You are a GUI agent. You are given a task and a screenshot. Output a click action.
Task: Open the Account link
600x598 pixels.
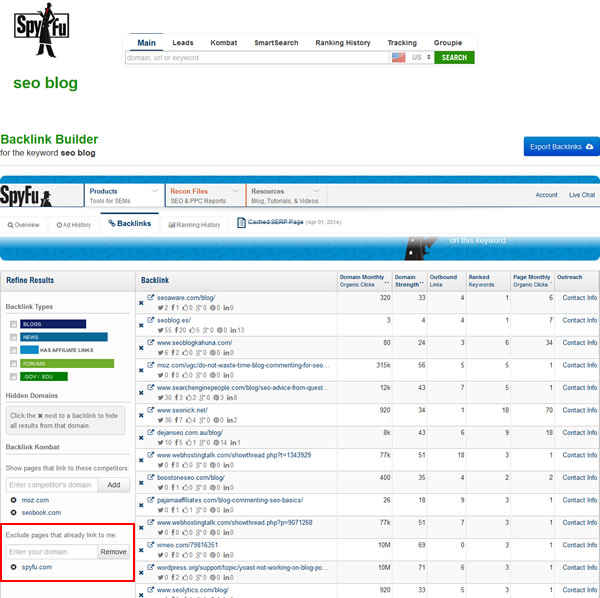[546, 195]
